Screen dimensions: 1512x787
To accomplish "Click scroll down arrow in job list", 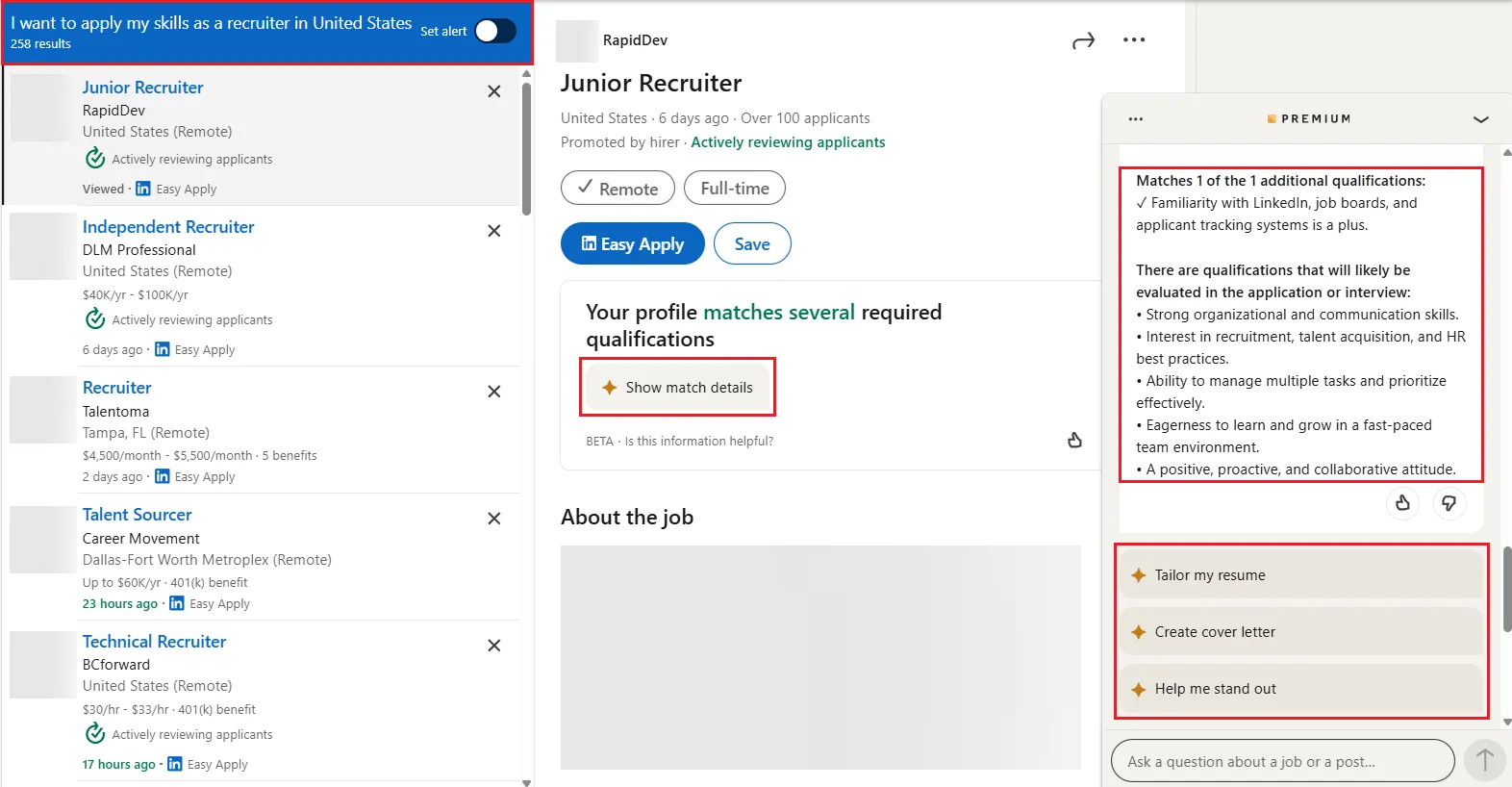I will point(526,782).
